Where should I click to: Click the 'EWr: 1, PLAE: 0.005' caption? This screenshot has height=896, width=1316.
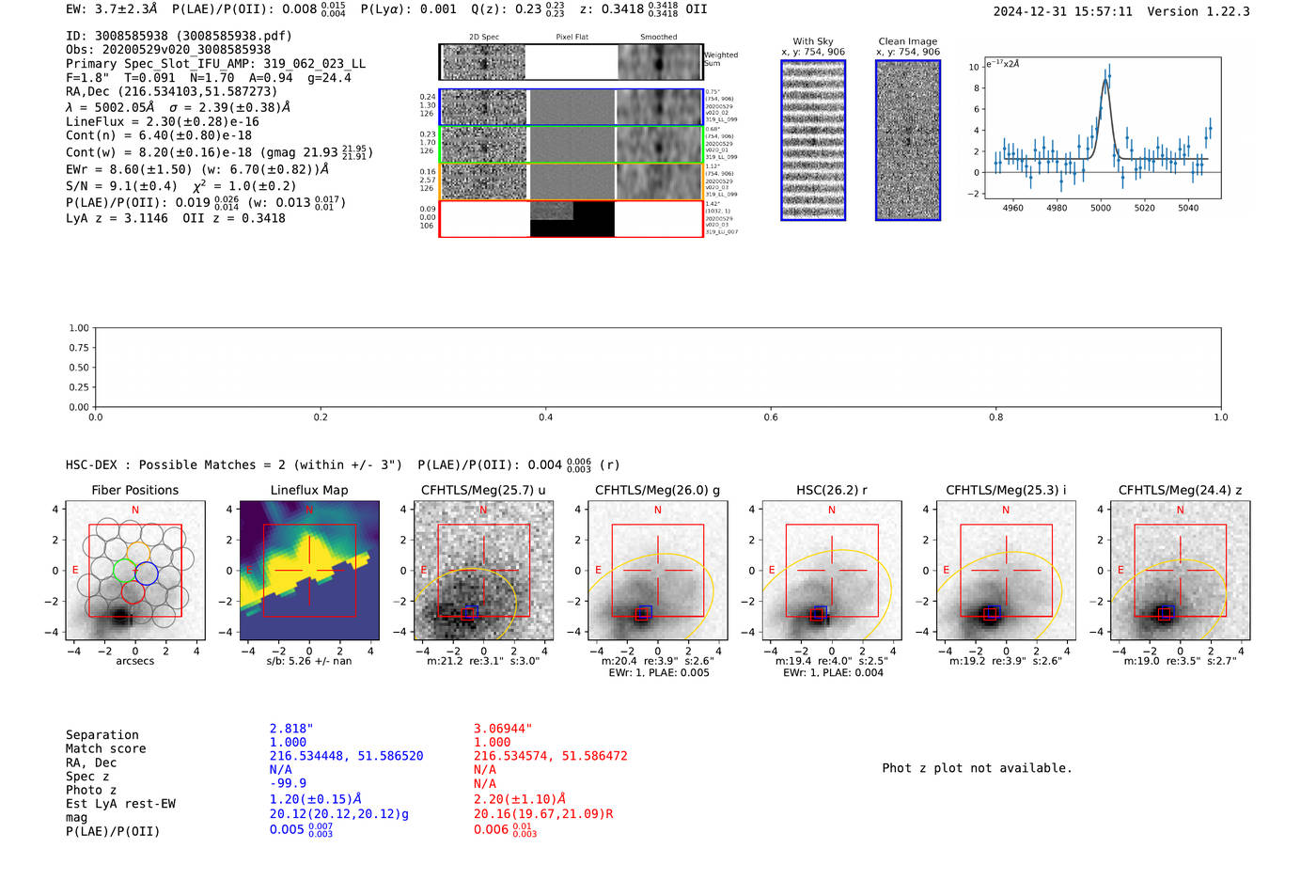[657, 672]
